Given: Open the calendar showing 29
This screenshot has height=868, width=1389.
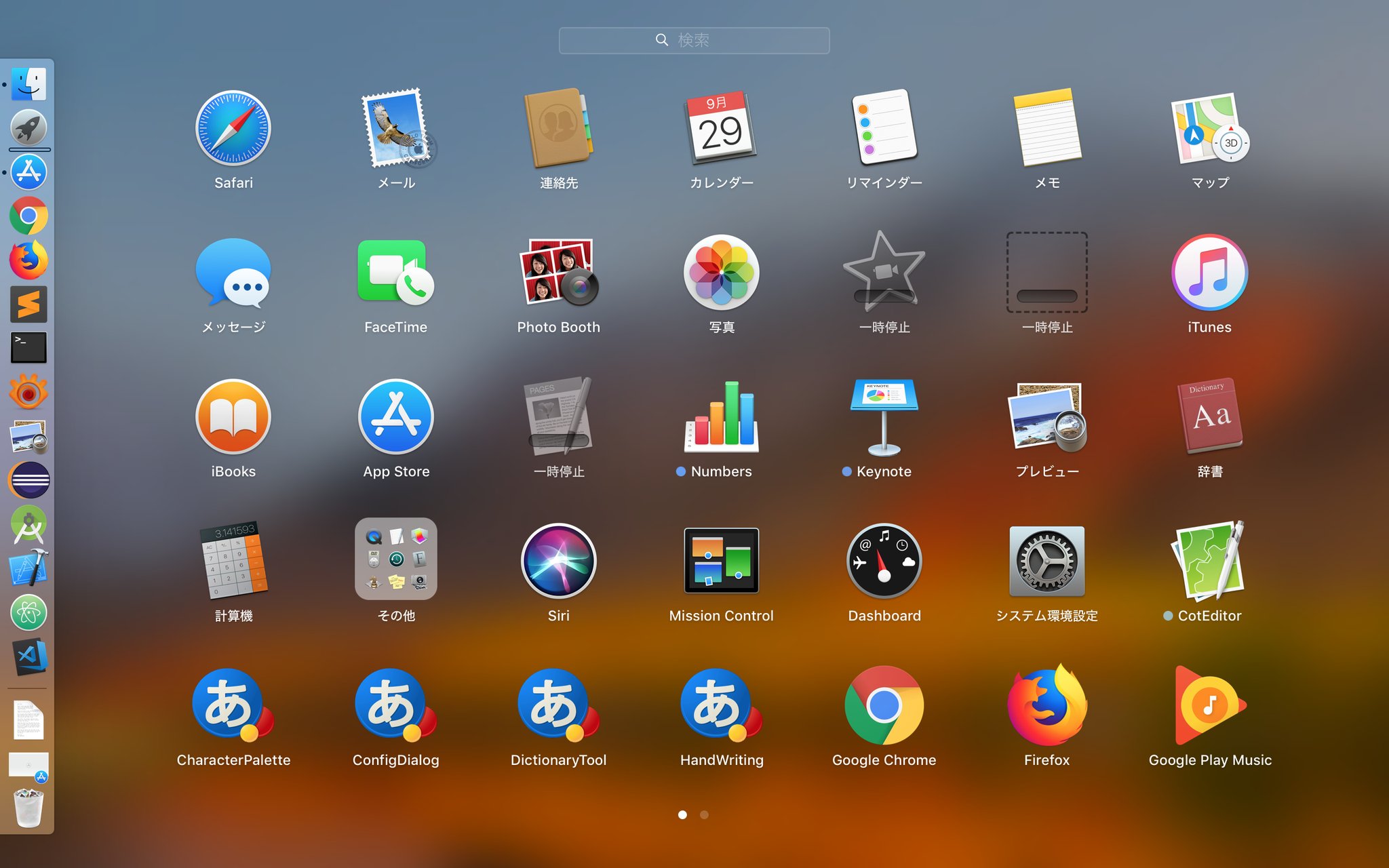Looking at the screenshot, I should pos(721,129).
